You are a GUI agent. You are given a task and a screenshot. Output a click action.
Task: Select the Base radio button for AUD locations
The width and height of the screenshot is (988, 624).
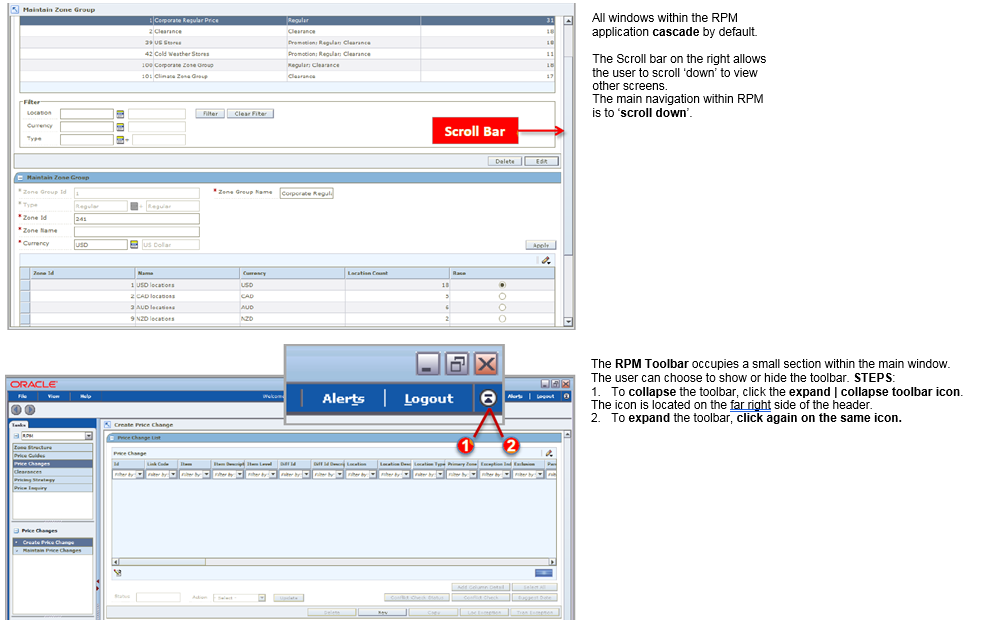tap(502, 306)
